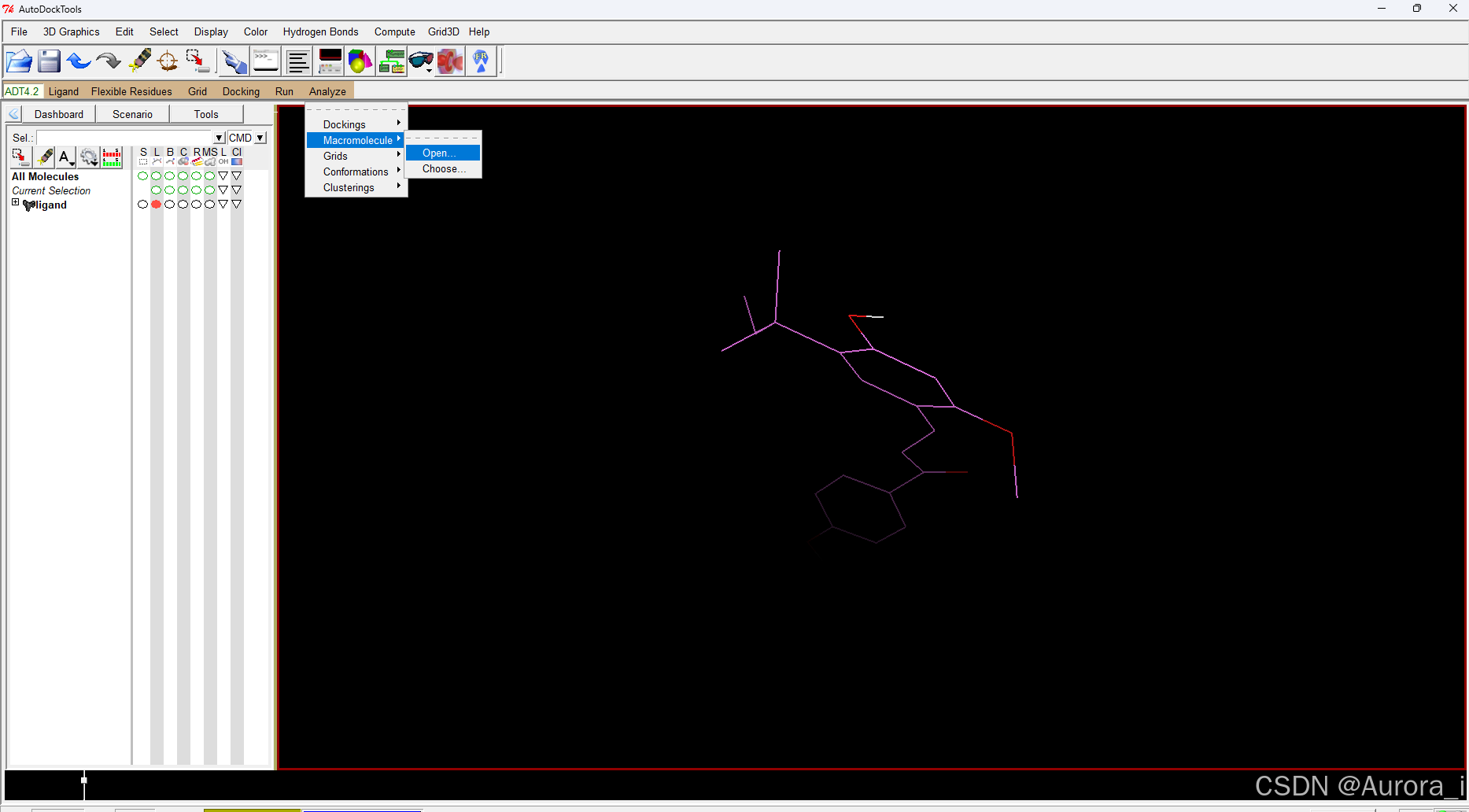Toggle the red lines circle for ligand

156,205
